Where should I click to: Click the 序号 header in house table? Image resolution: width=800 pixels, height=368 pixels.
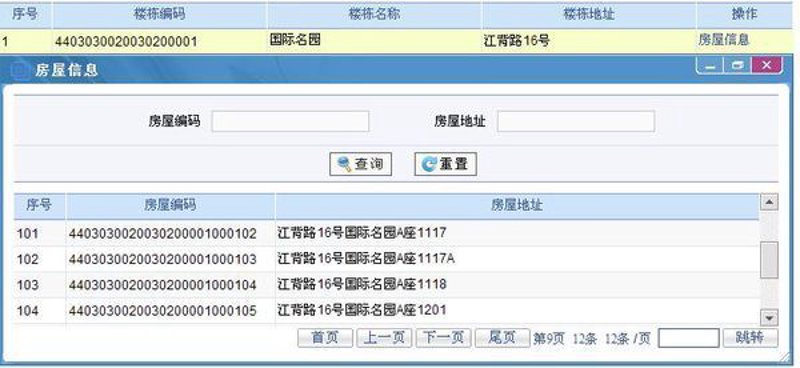pyautogui.click(x=39, y=206)
